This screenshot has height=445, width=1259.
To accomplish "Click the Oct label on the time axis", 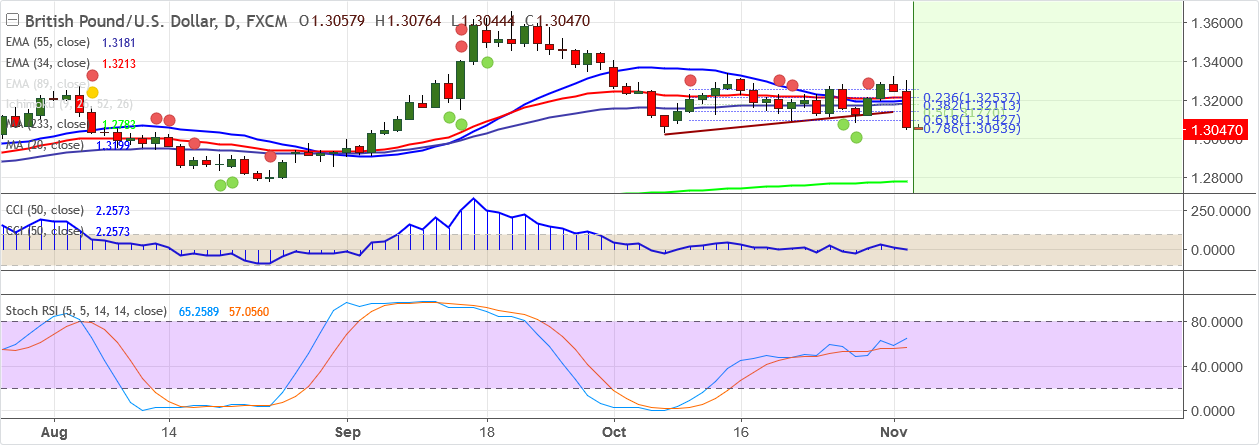I will point(615,434).
